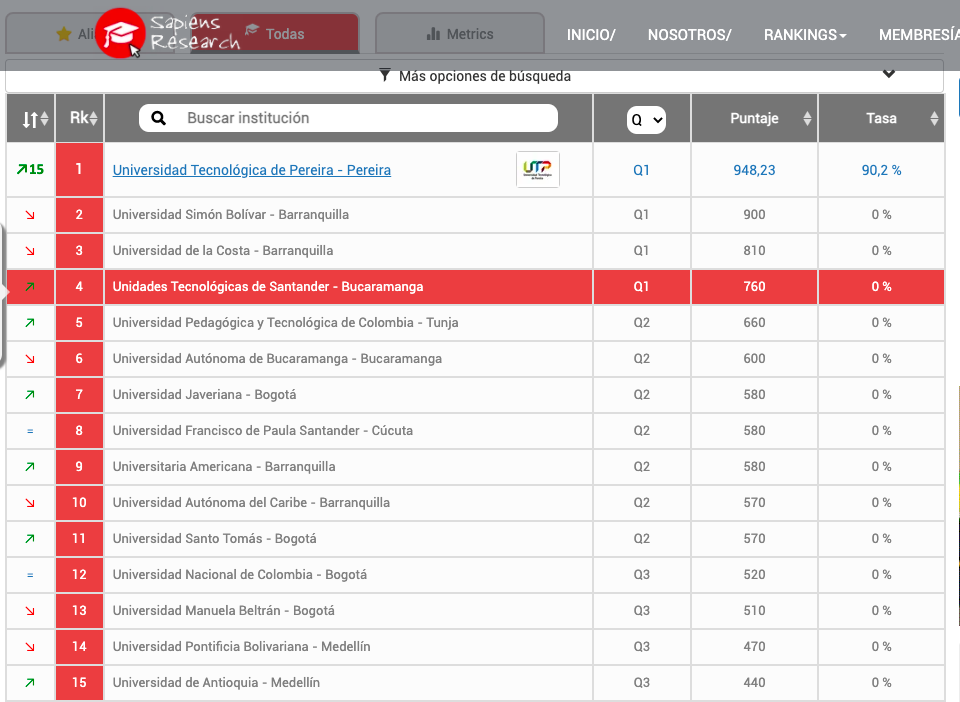Click up arrow for Universidad Santo Tomás
The image size is (960, 702).
click(30, 539)
